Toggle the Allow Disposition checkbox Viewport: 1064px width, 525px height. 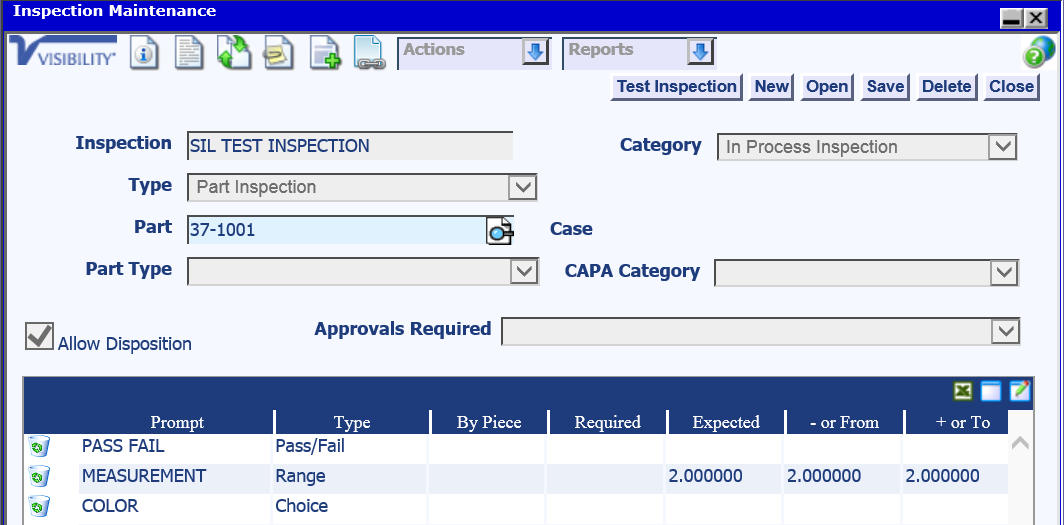point(39,336)
